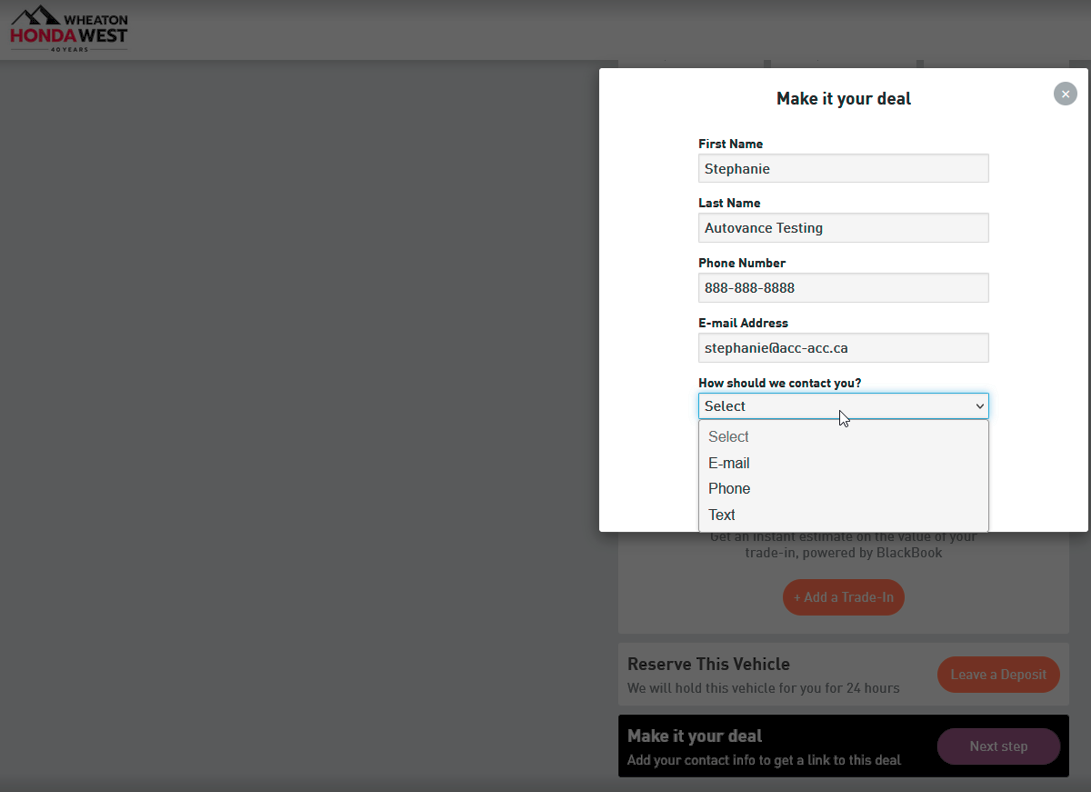Click the First Name input field
The height and width of the screenshot is (792, 1091).
[843, 168]
